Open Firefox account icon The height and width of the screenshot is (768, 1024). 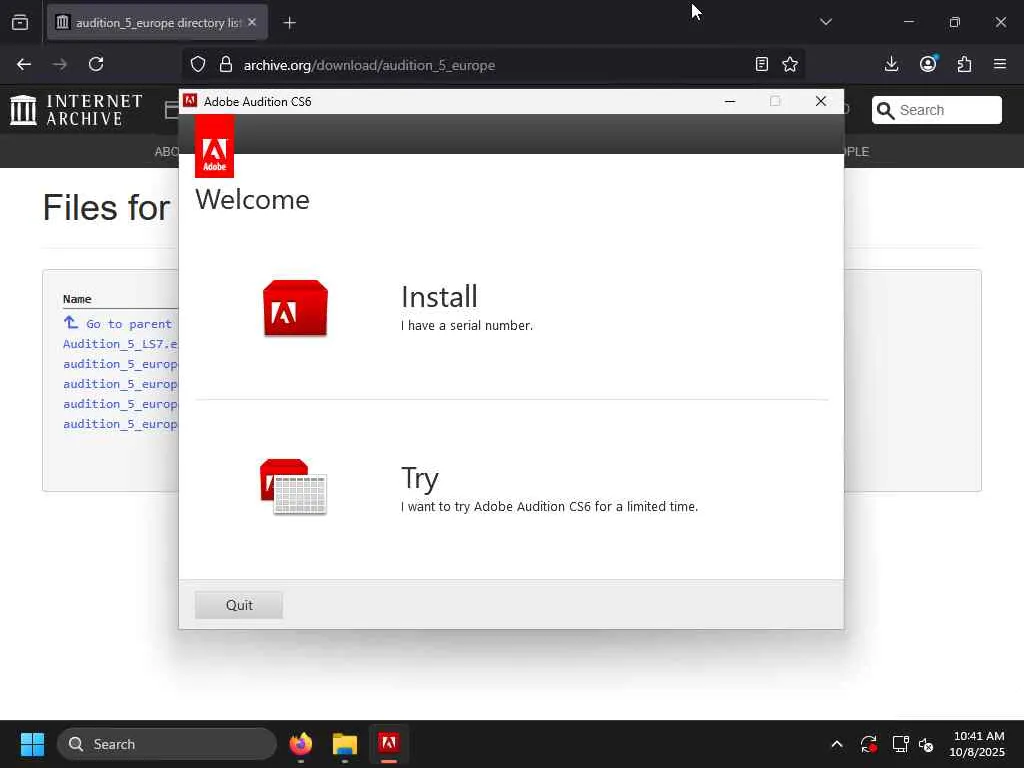click(x=928, y=64)
